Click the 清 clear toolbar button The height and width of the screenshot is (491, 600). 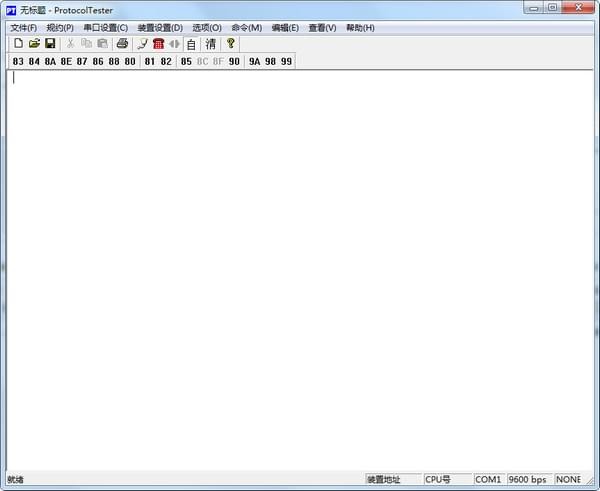[210, 44]
